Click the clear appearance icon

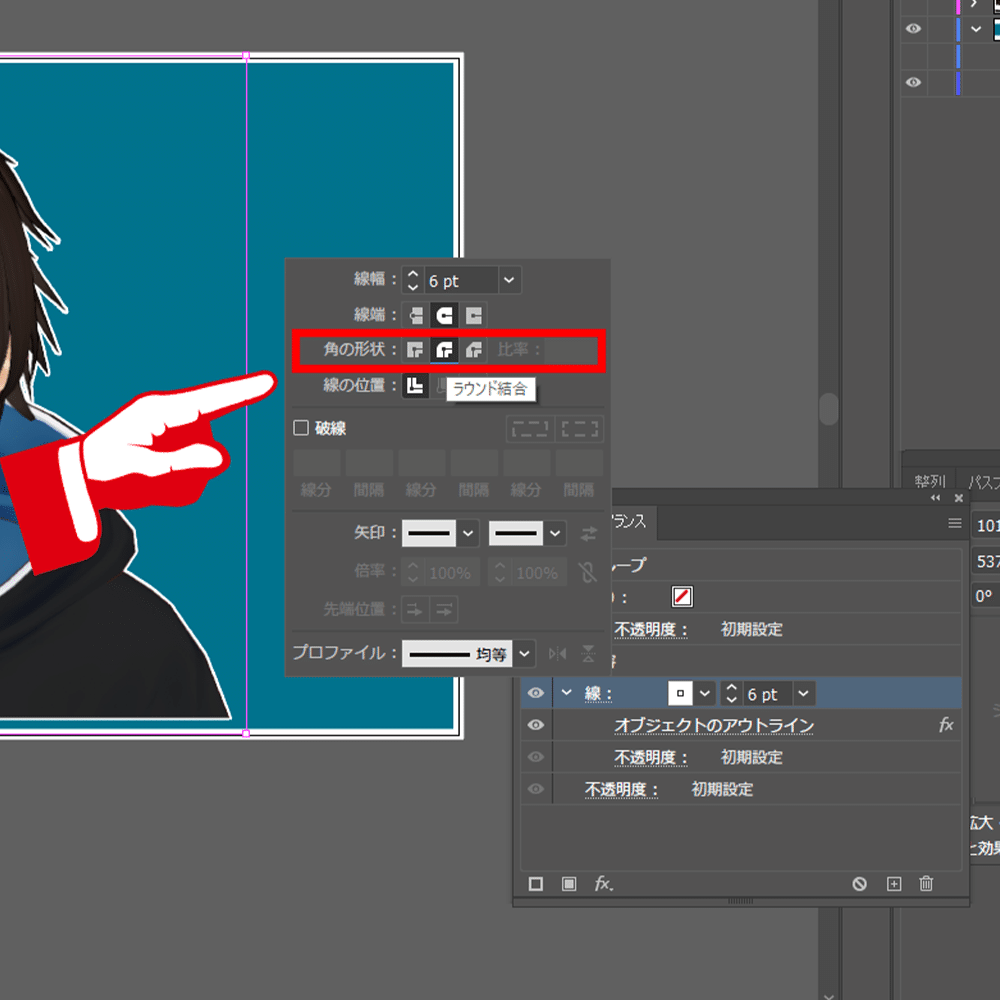tap(860, 884)
